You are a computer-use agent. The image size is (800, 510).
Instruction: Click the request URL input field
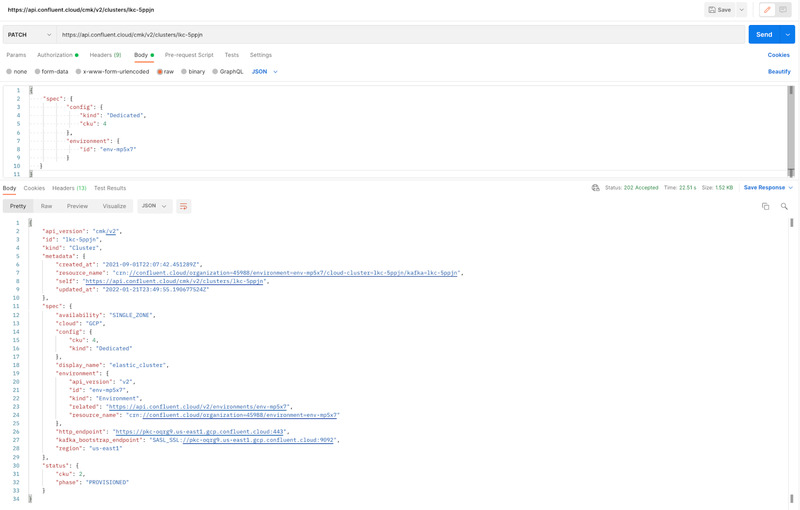coord(401,35)
